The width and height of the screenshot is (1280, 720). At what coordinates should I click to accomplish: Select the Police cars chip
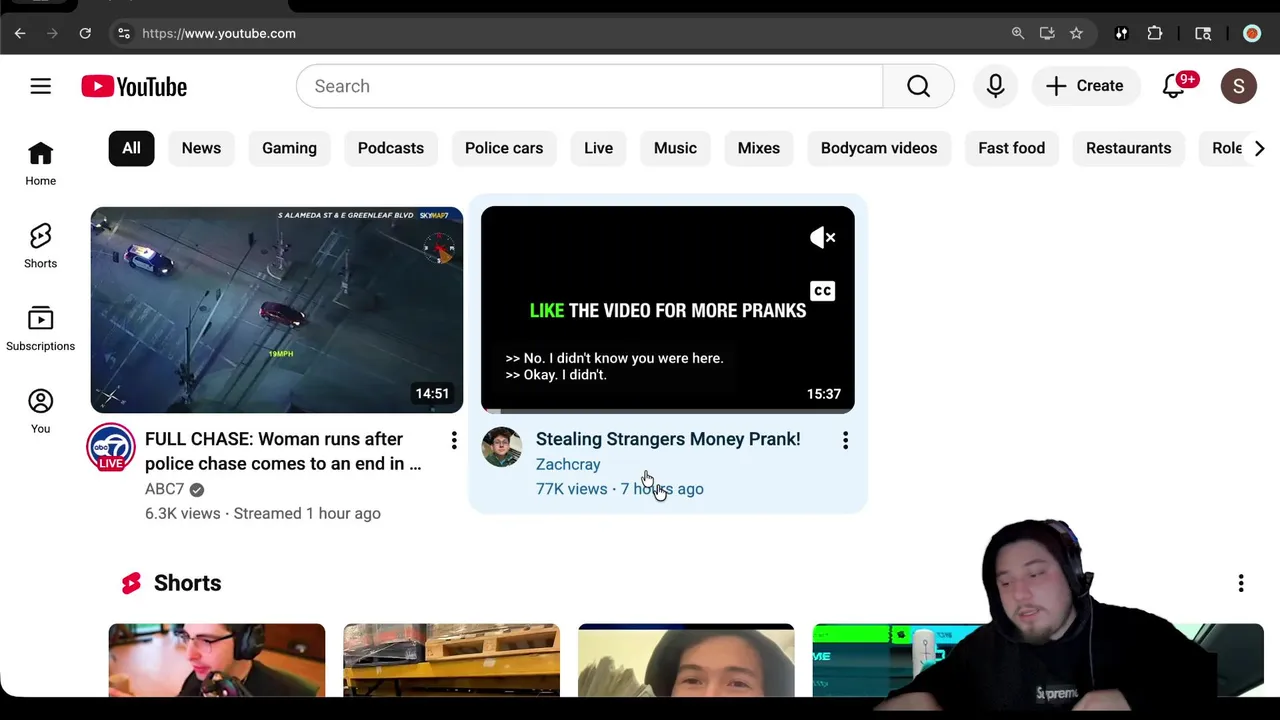(x=504, y=148)
